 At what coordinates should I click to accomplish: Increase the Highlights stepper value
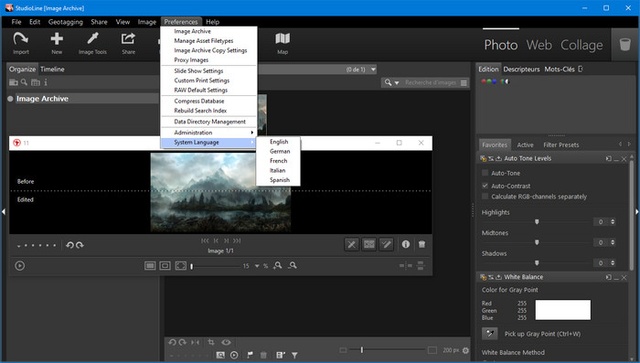pyautogui.click(x=612, y=220)
